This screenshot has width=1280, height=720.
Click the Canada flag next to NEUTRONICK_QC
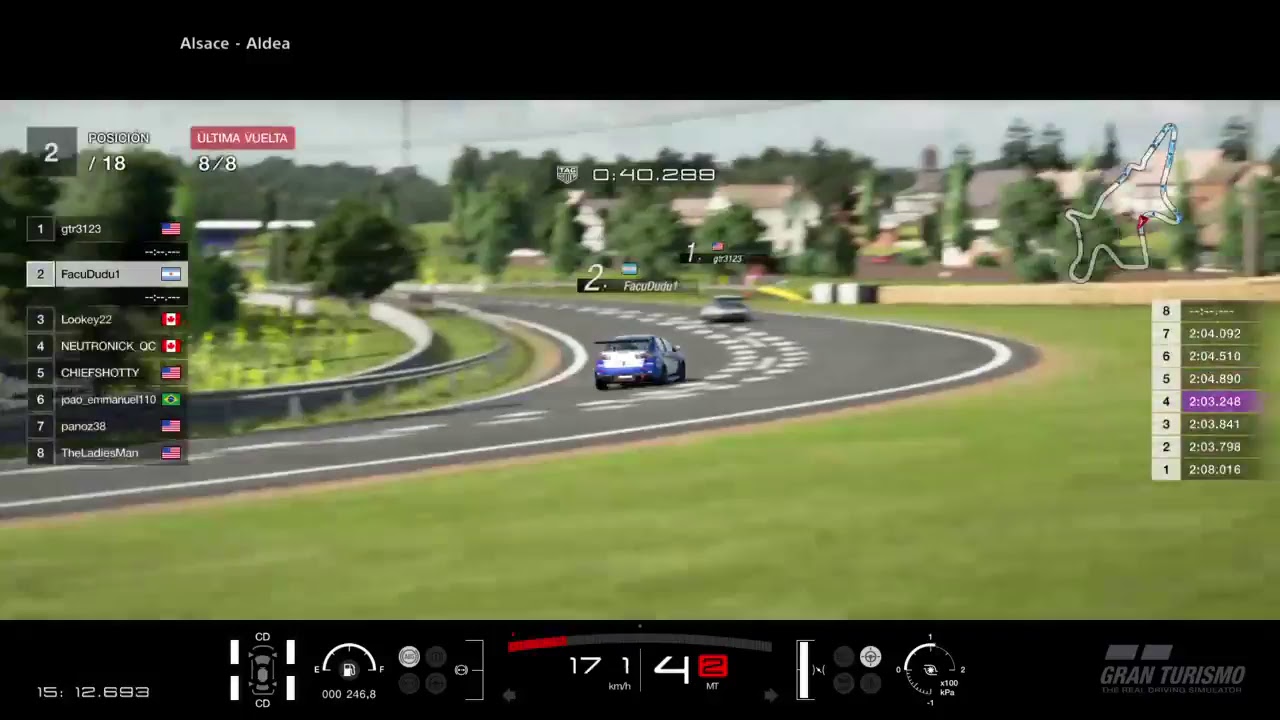171,346
